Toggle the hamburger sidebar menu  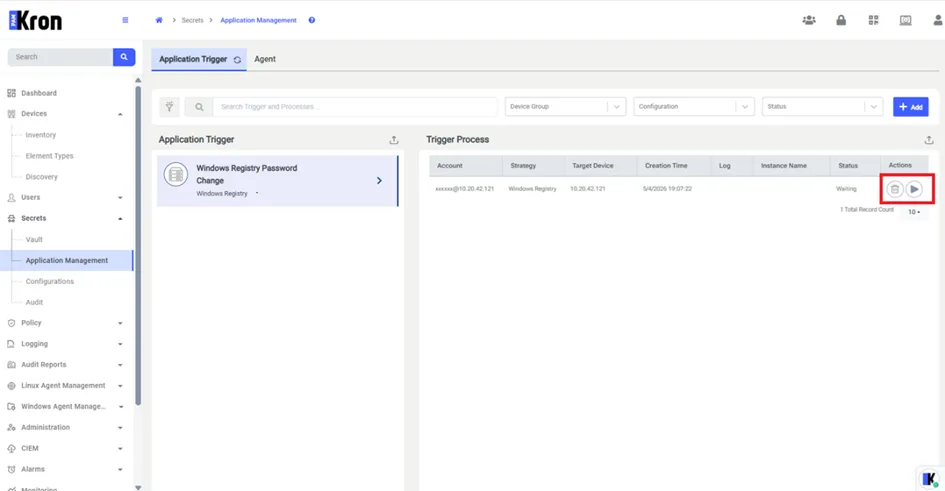click(125, 20)
